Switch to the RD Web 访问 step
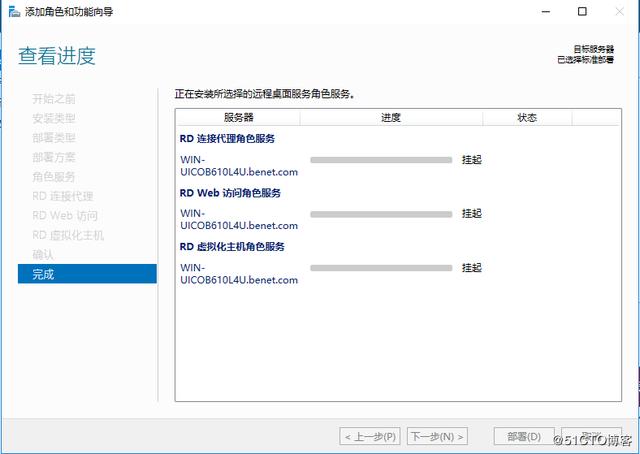 click(65, 215)
